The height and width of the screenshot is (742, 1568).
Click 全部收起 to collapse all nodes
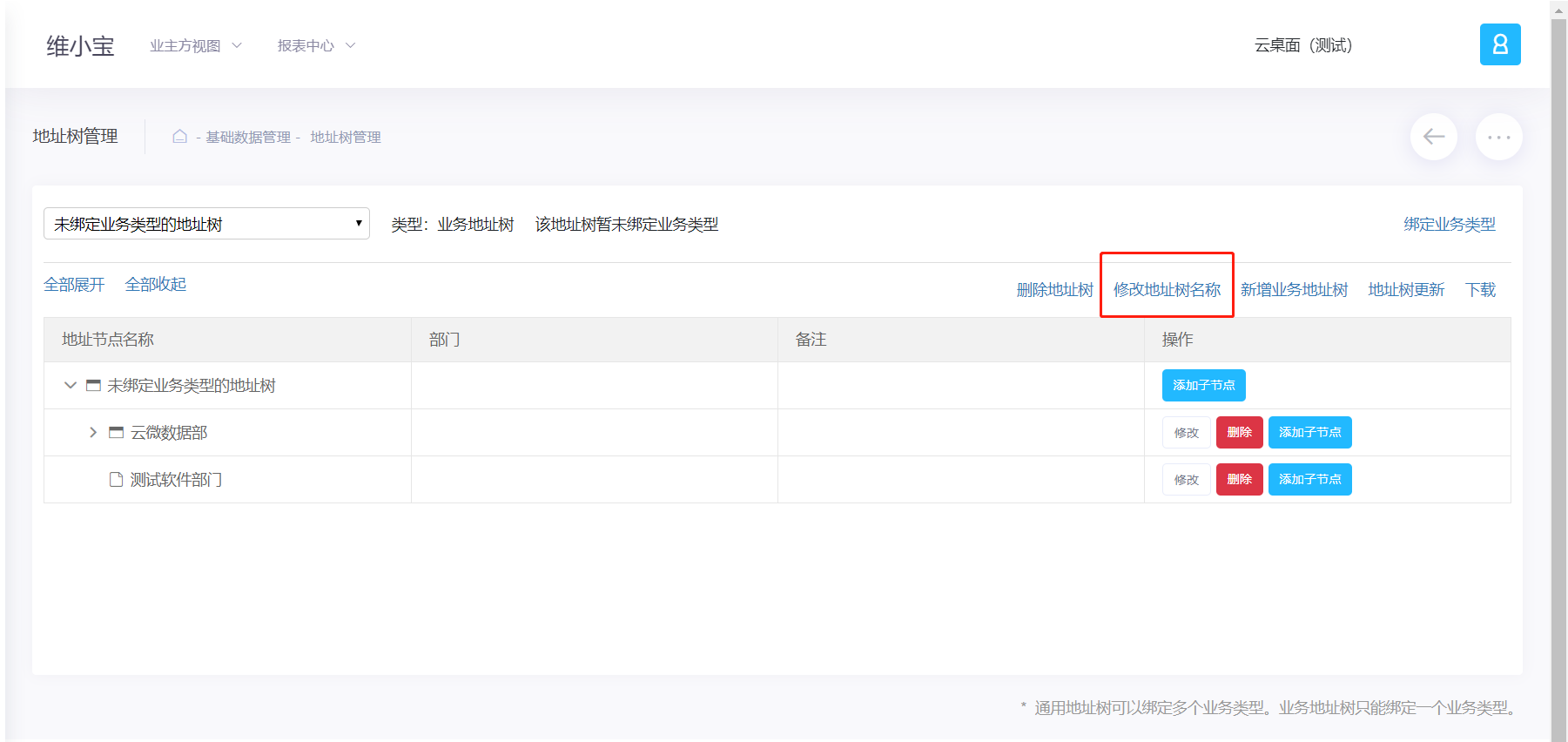click(x=156, y=284)
